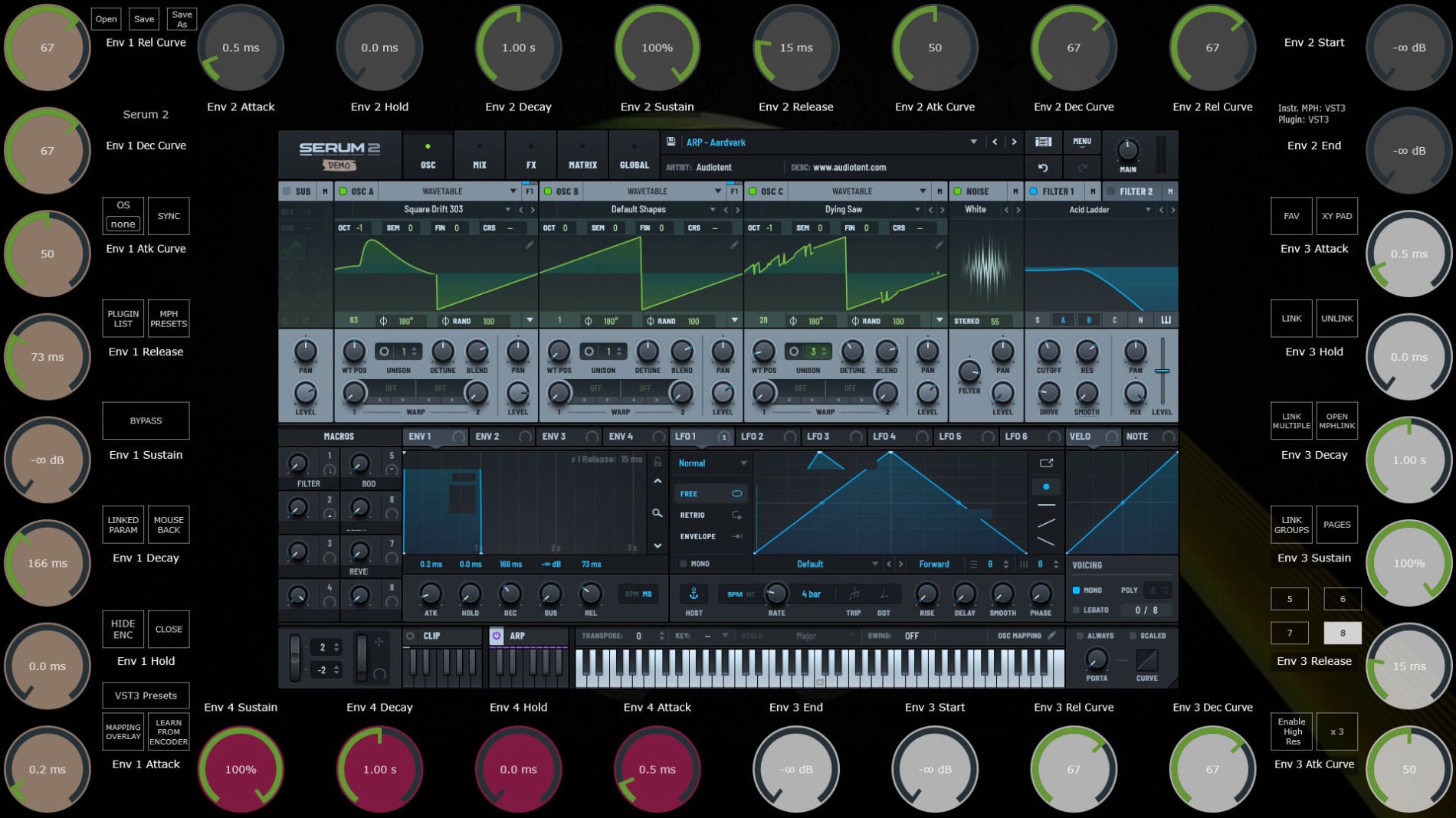The width and height of the screenshot is (1456, 818).
Task: Switch to the FX tab
Action: point(531,155)
